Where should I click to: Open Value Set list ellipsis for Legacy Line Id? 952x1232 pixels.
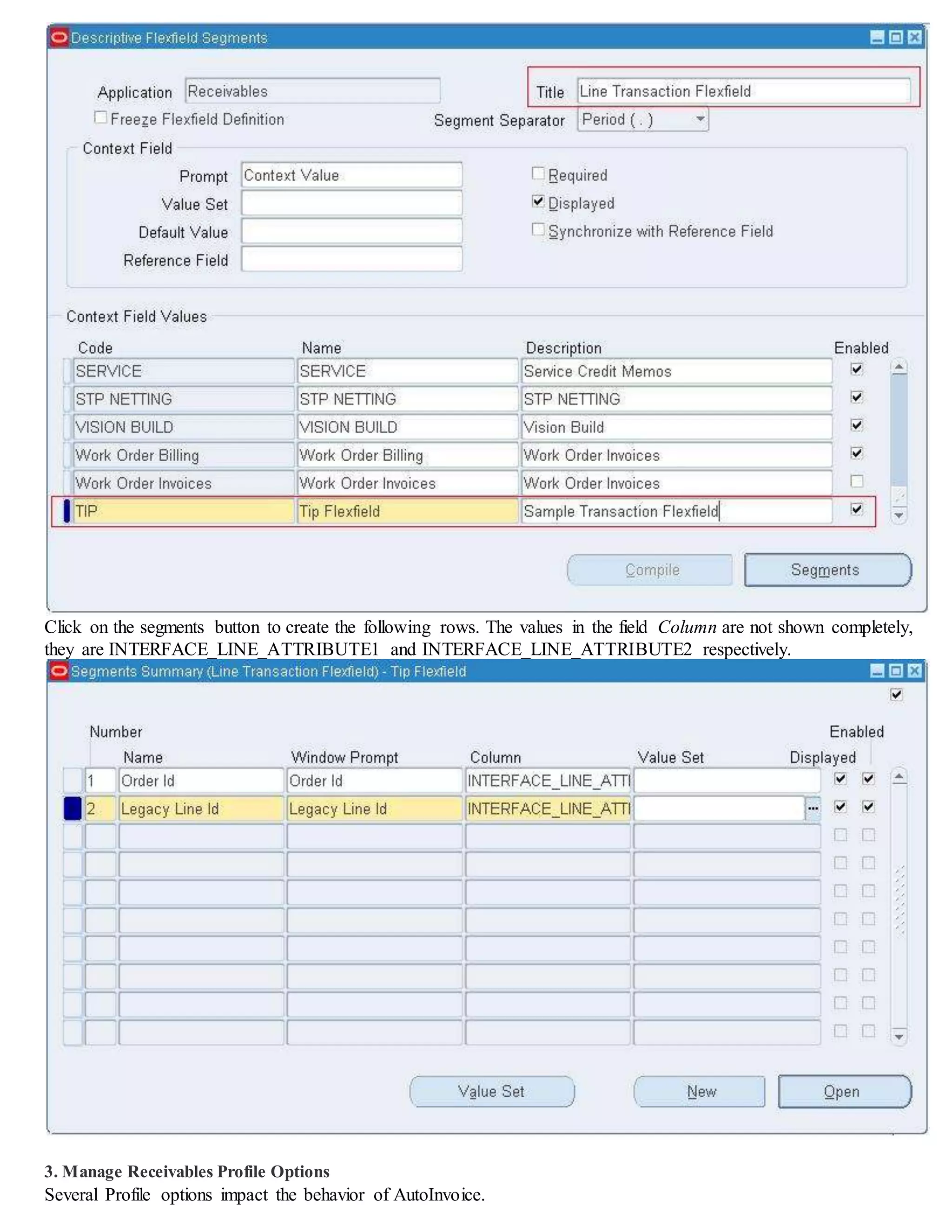[812, 809]
